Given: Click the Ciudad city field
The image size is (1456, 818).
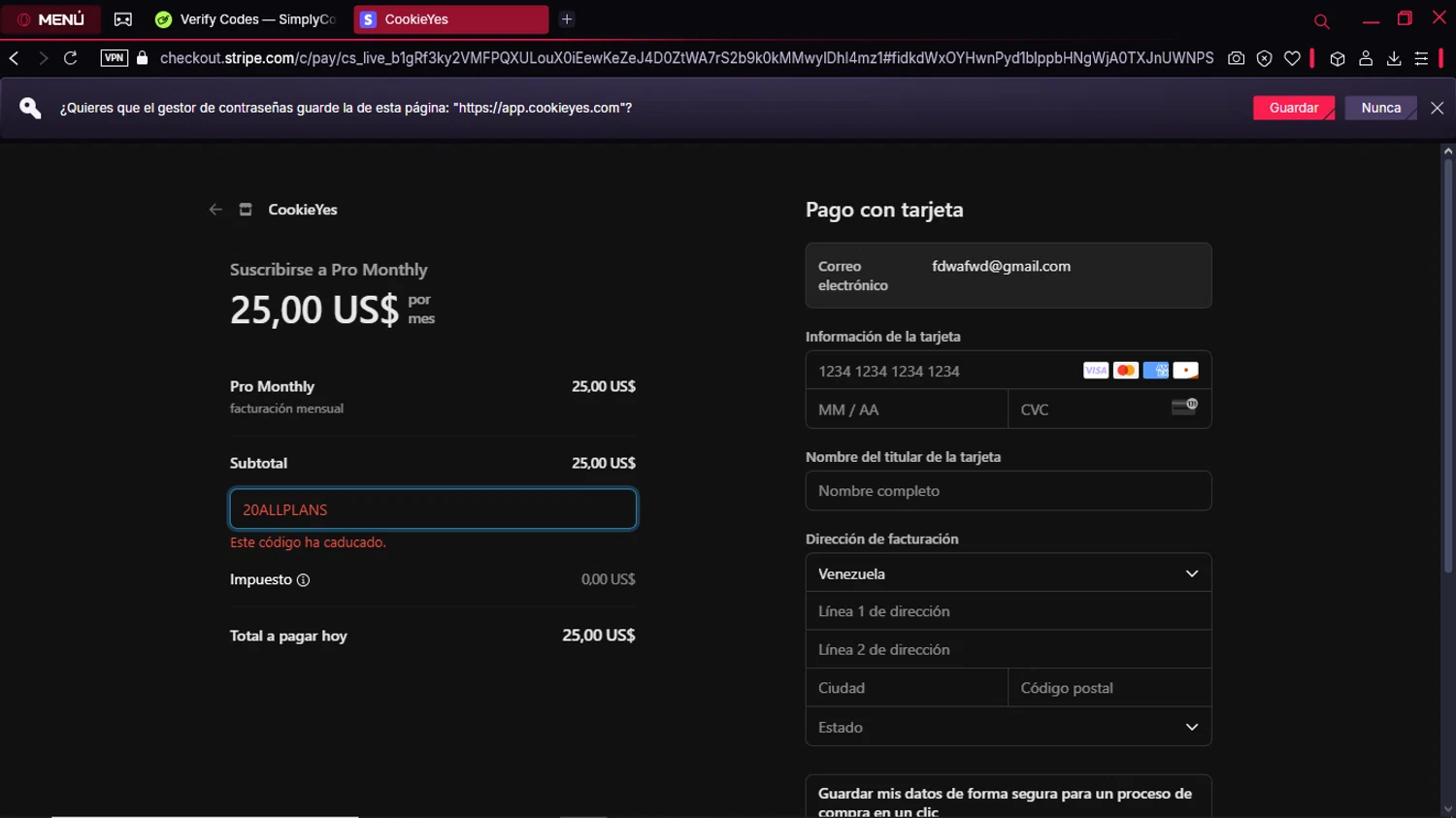Looking at the screenshot, I should (x=907, y=688).
